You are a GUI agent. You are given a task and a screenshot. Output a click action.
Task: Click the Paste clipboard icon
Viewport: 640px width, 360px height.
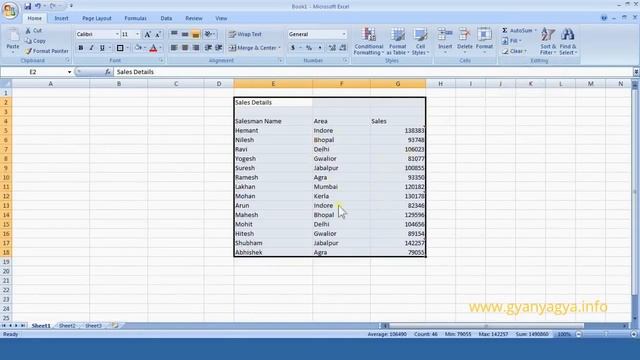pyautogui.click(x=13, y=36)
